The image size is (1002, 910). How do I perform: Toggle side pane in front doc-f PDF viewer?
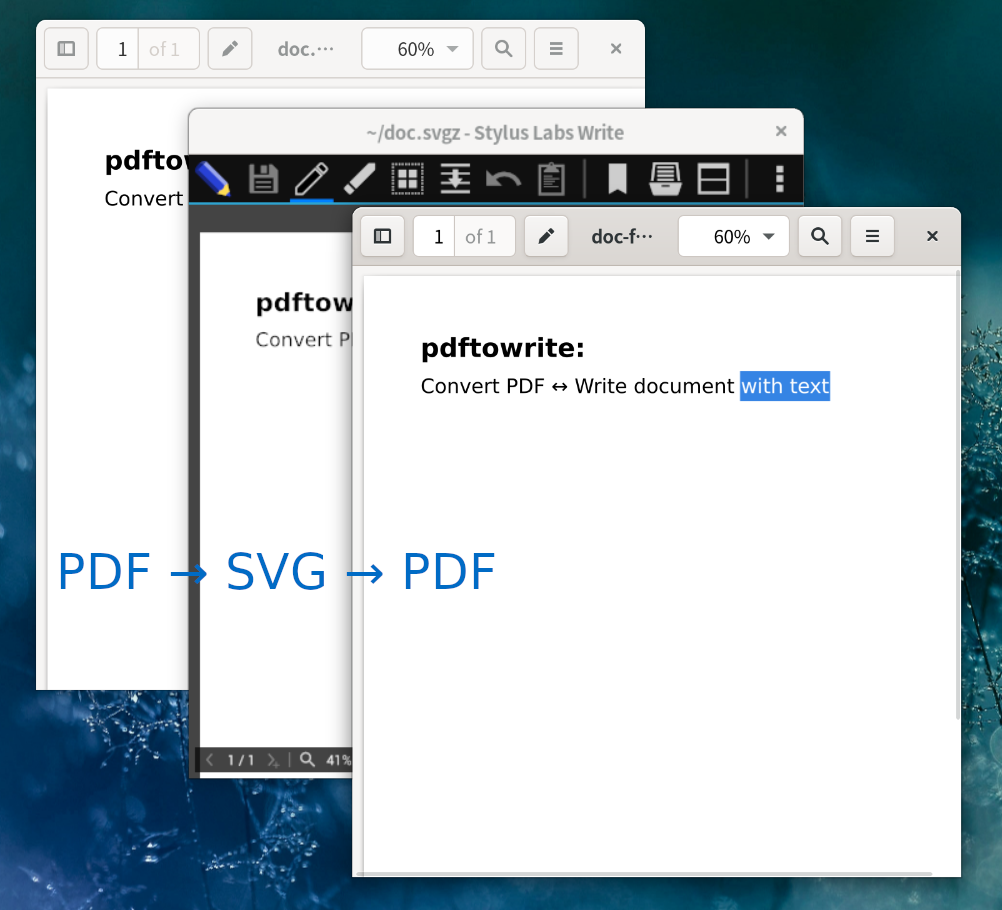pyautogui.click(x=382, y=236)
